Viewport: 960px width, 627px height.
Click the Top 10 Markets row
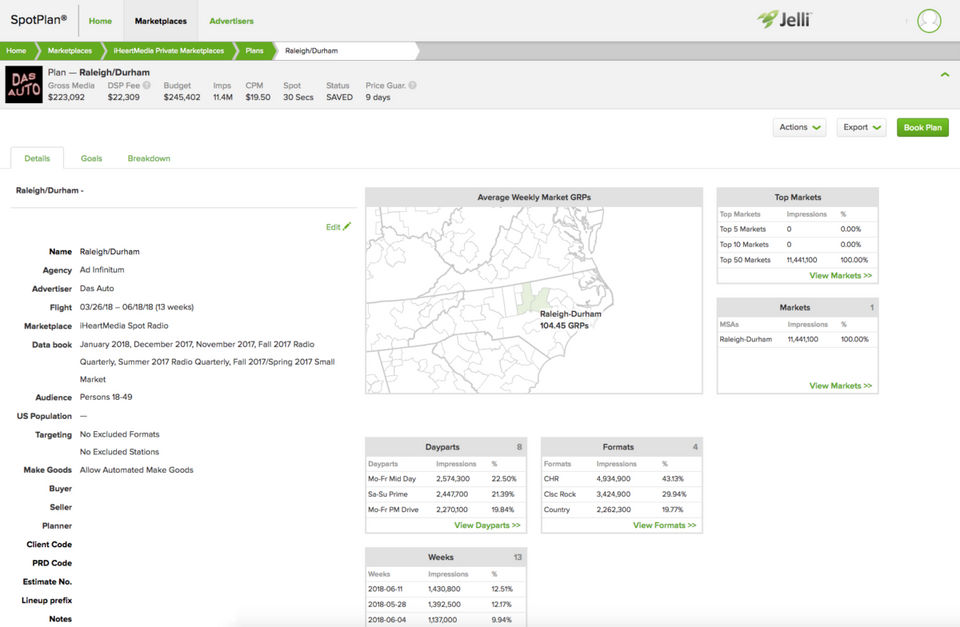pos(797,244)
